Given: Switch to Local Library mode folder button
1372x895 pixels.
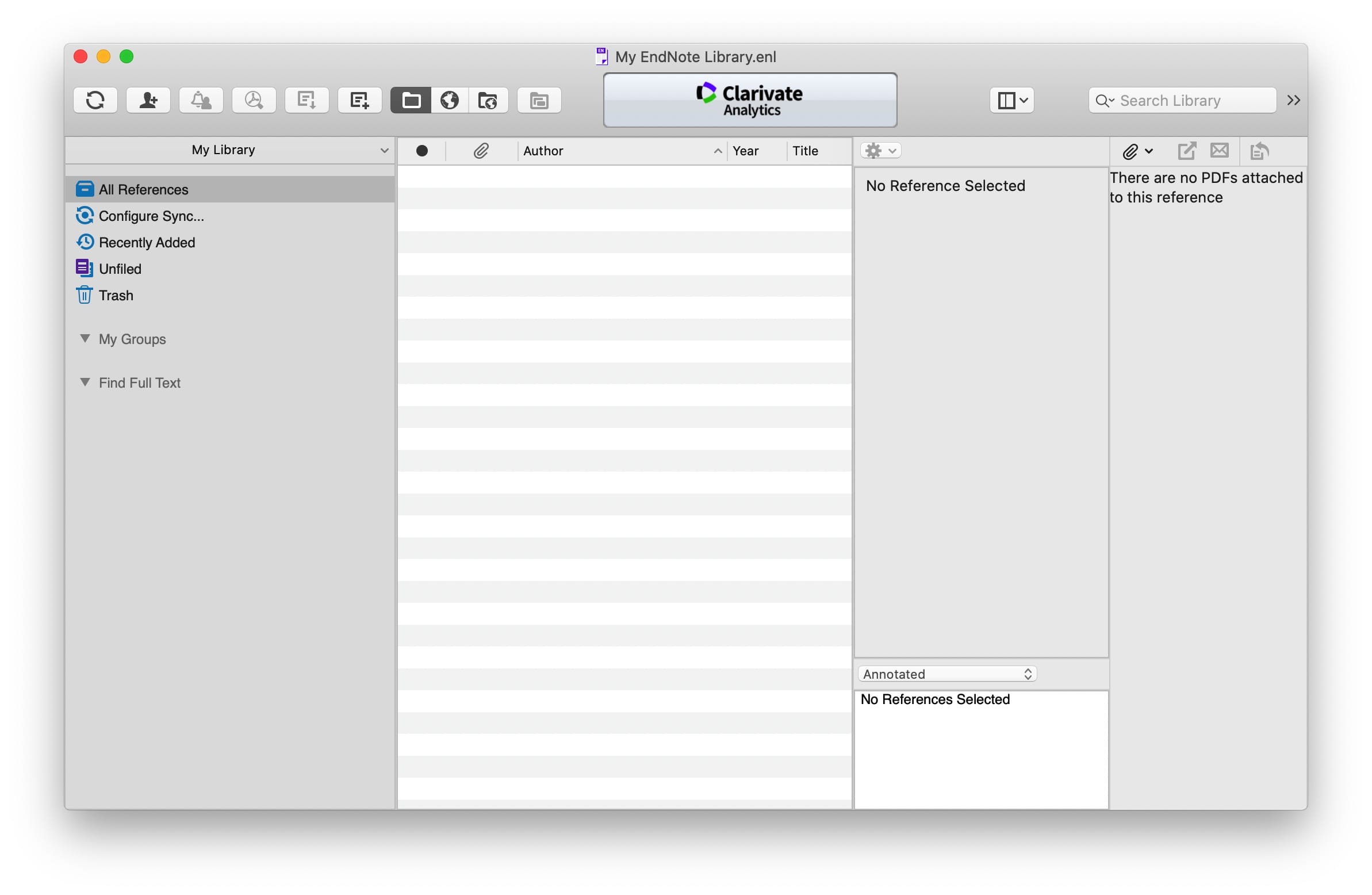Looking at the screenshot, I should [x=411, y=100].
